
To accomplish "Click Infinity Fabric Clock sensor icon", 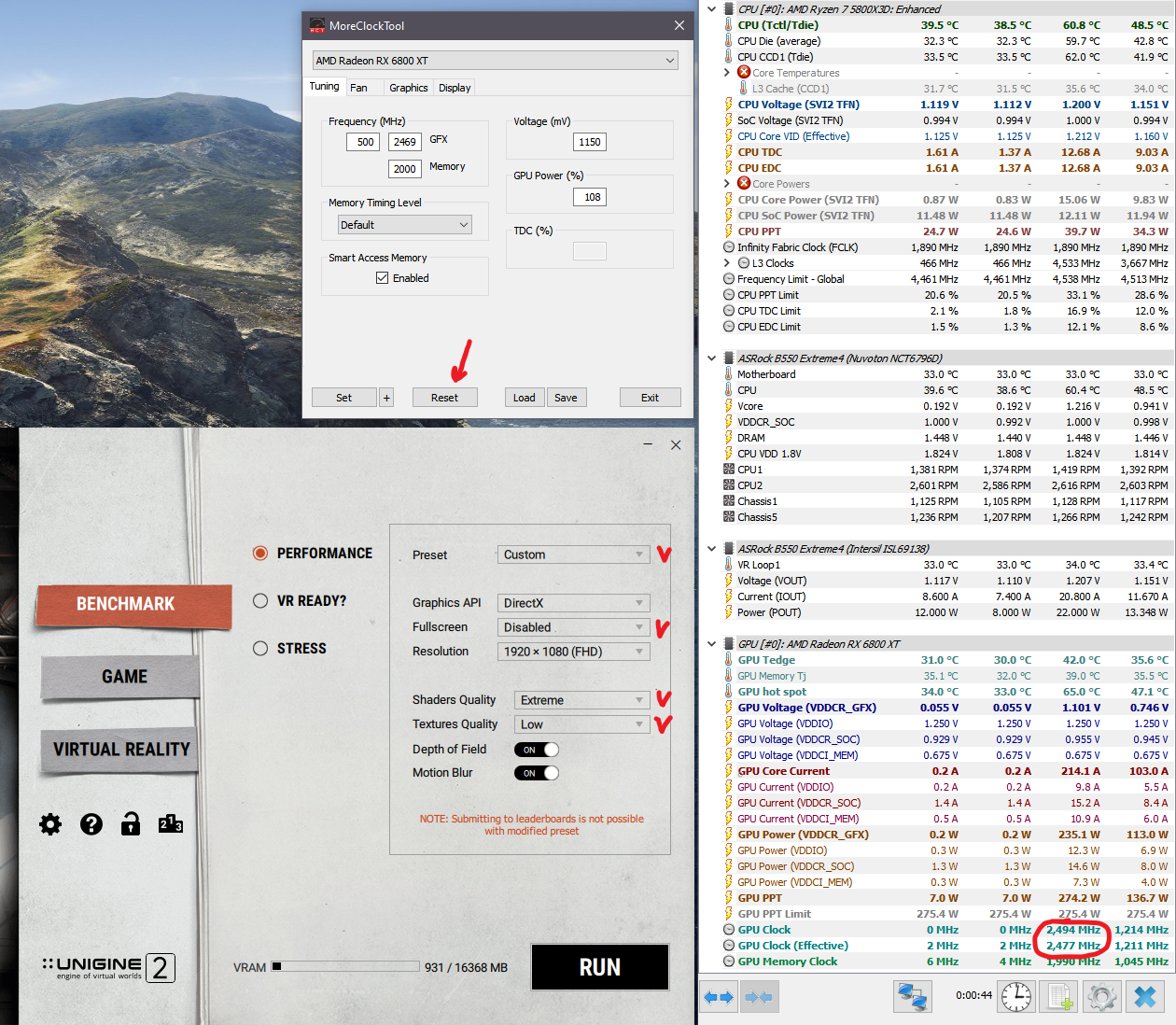I will (729, 247).
